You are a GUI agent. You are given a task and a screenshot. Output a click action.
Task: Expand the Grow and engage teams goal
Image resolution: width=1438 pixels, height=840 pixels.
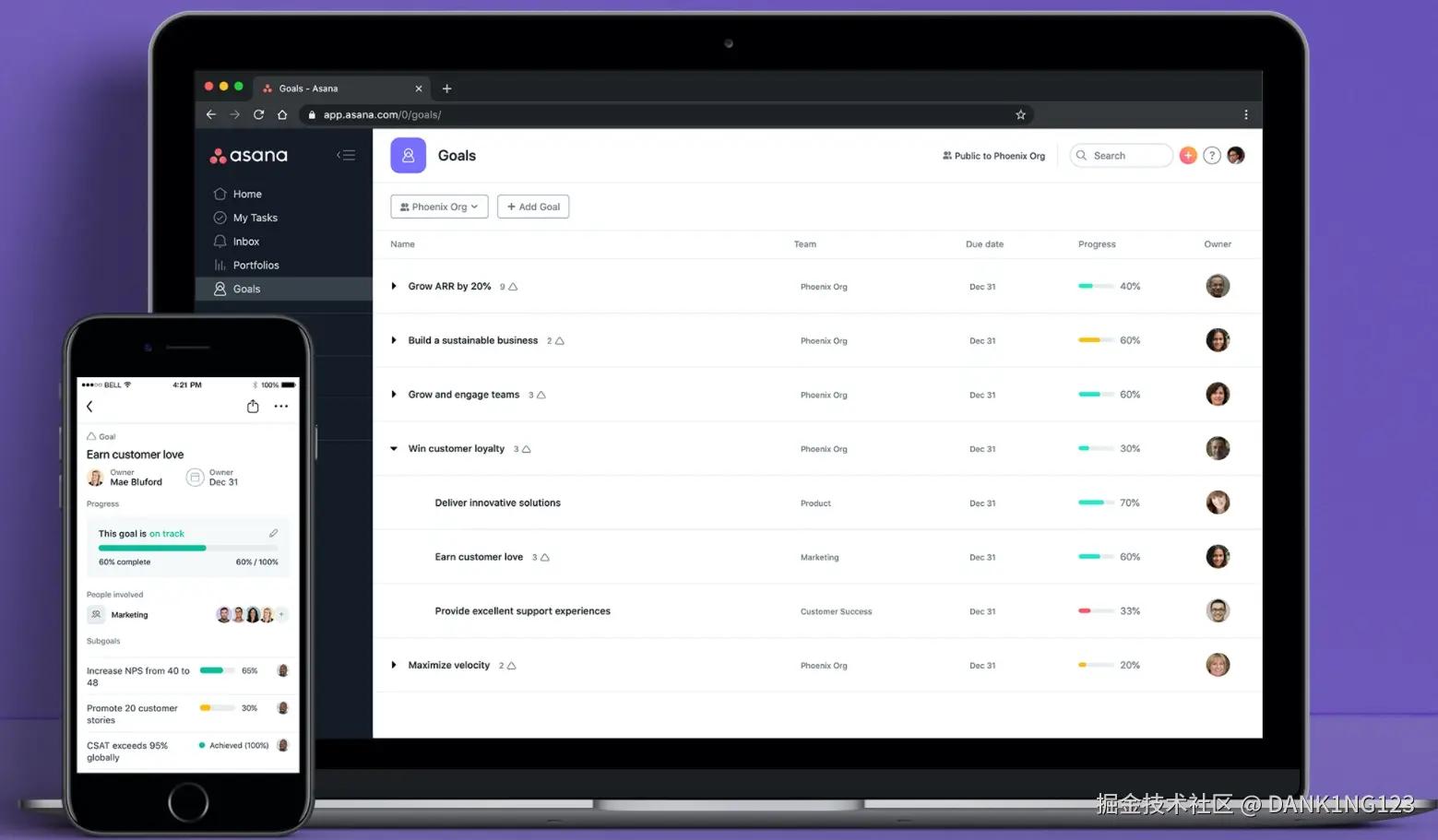point(394,395)
